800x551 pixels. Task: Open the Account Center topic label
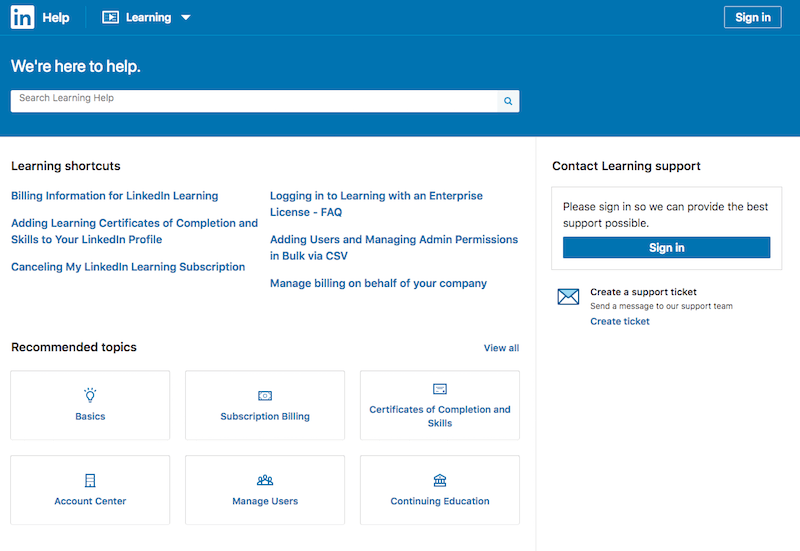(90, 501)
